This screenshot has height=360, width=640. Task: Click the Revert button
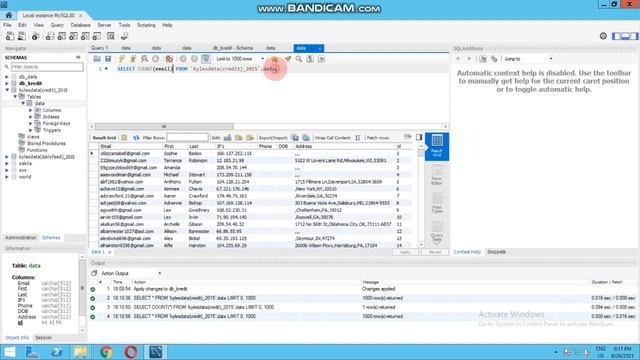pos(435,252)
